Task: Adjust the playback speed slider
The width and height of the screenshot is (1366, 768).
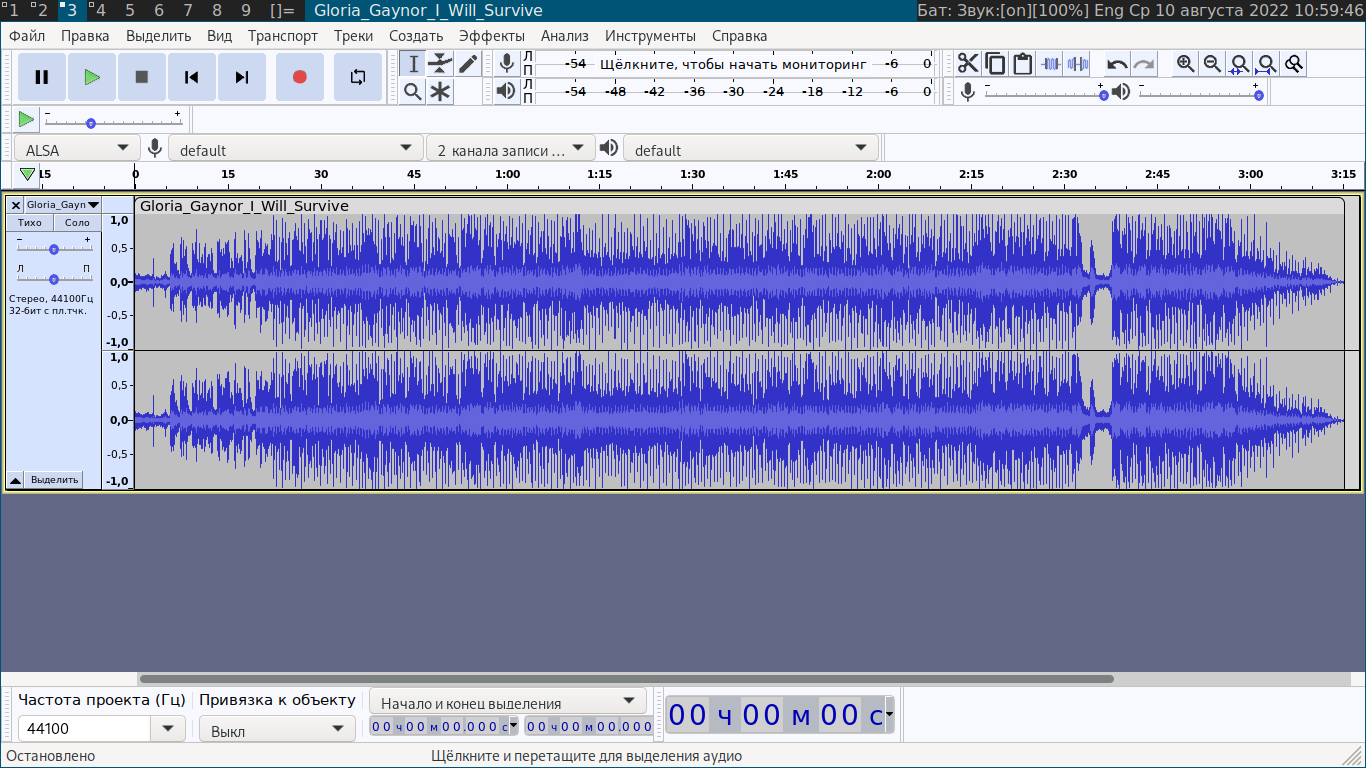Action: tap(113, 121)
